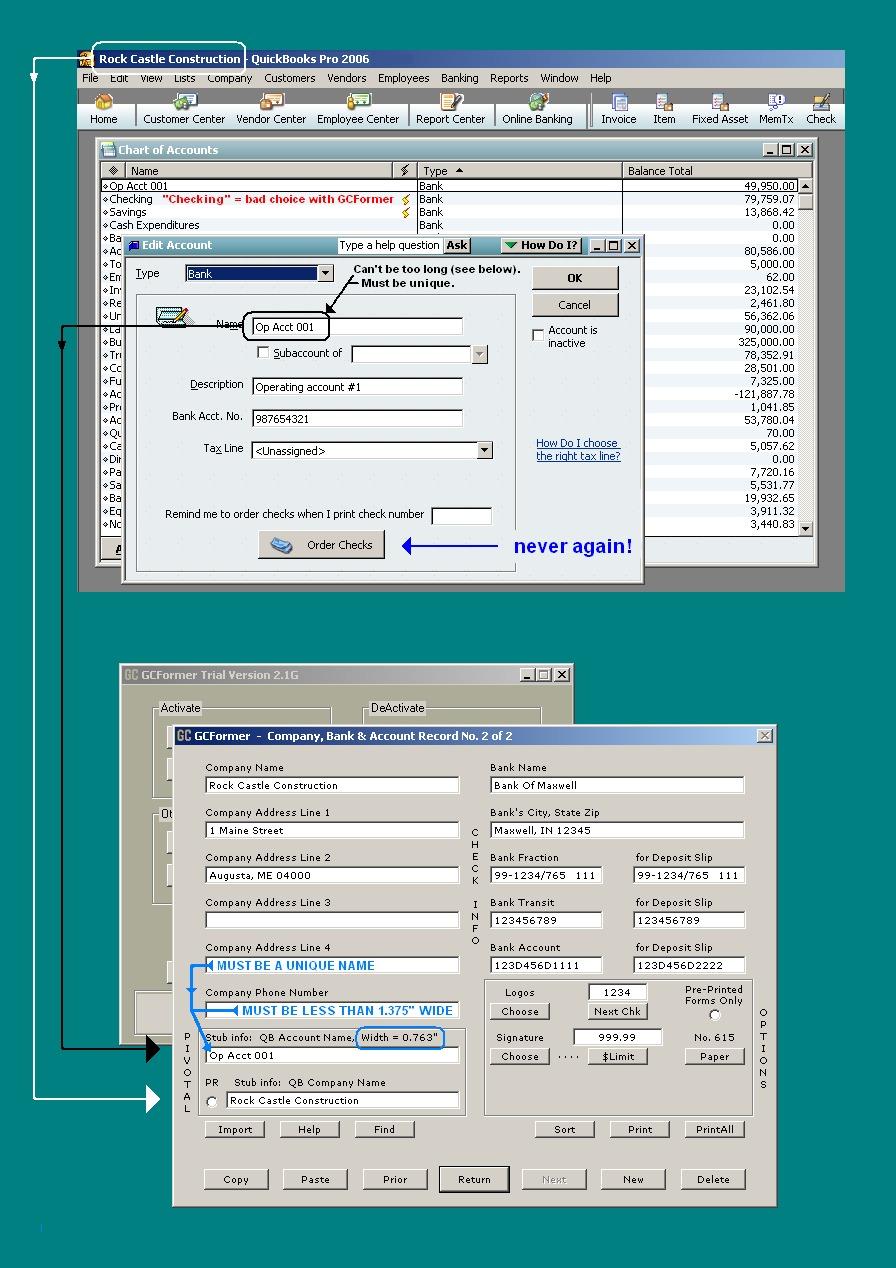Check the Account is inactive box
The width and height of the screenshot is (896, 1268).
pos(539,335)
